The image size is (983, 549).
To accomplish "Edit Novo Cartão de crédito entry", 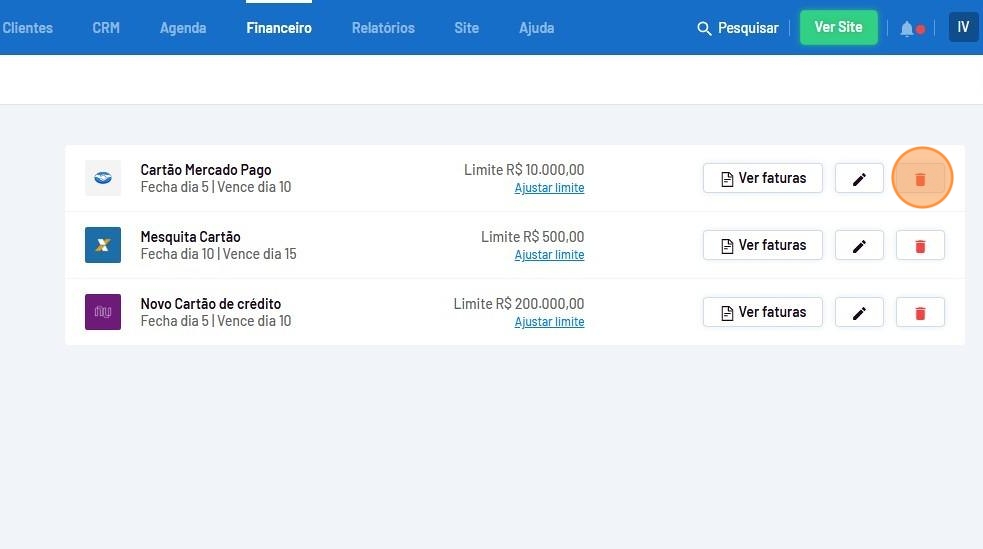I will 859,313.
